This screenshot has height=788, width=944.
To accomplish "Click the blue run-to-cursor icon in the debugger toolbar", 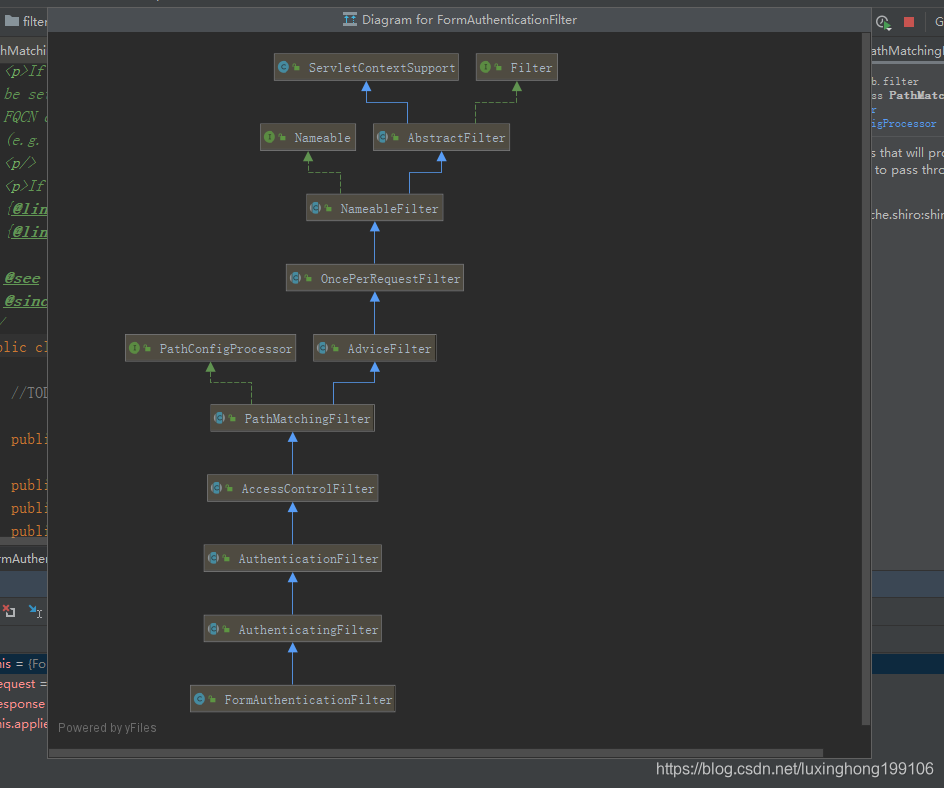I will [x=36, y=611].
